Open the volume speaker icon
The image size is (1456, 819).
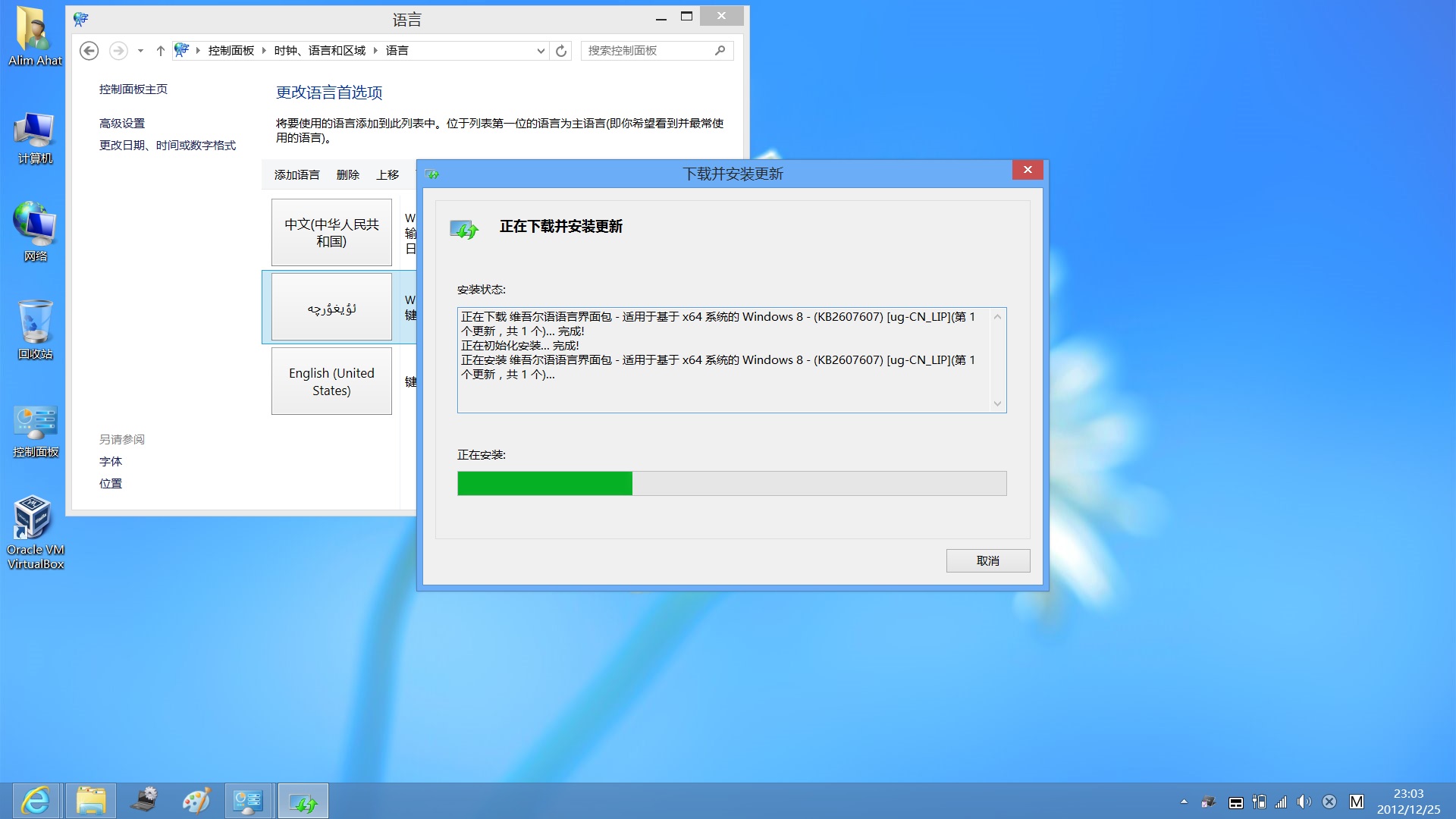coord(1304,802)
